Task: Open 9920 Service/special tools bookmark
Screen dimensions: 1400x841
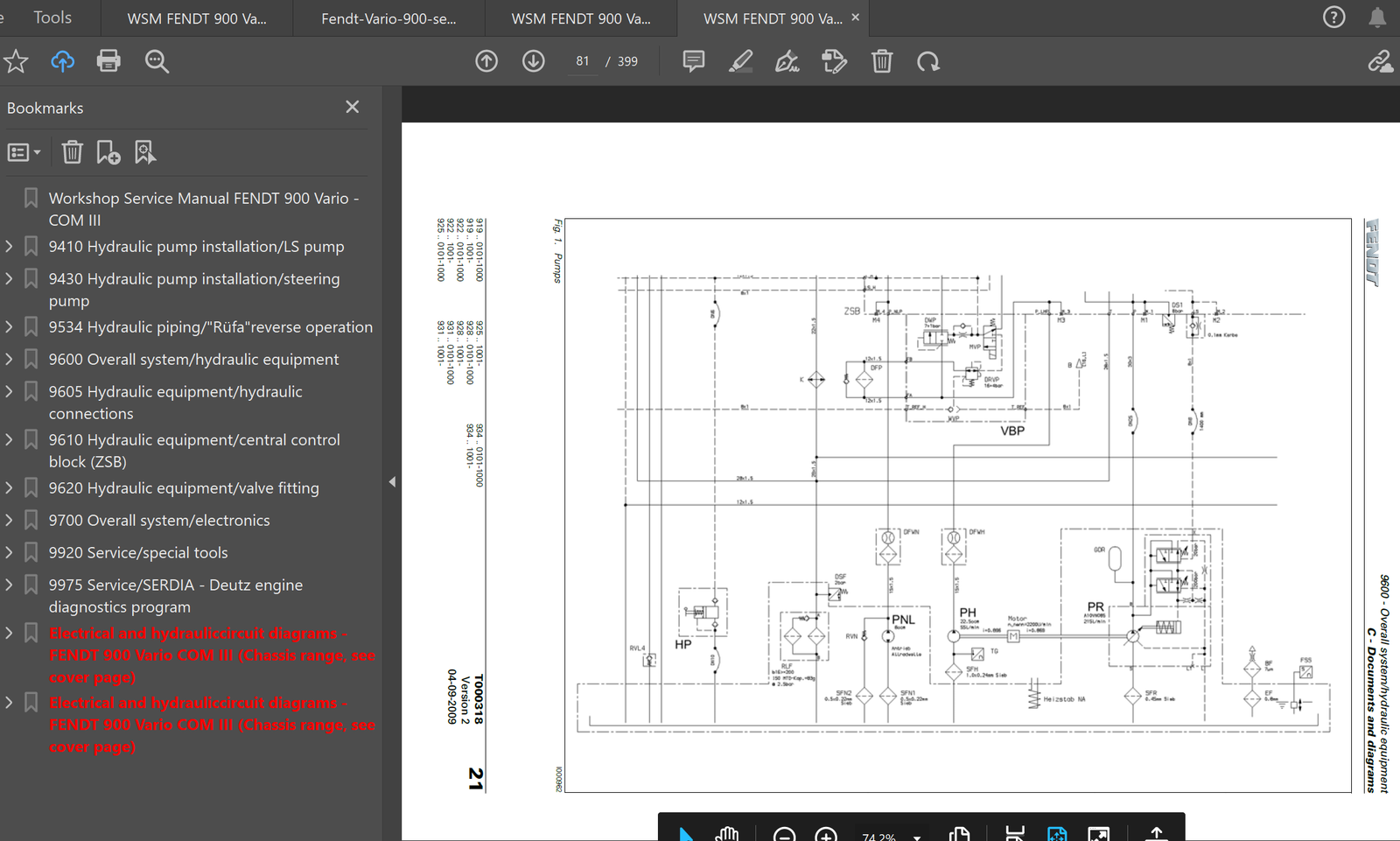Action: (x=138, y=552)
